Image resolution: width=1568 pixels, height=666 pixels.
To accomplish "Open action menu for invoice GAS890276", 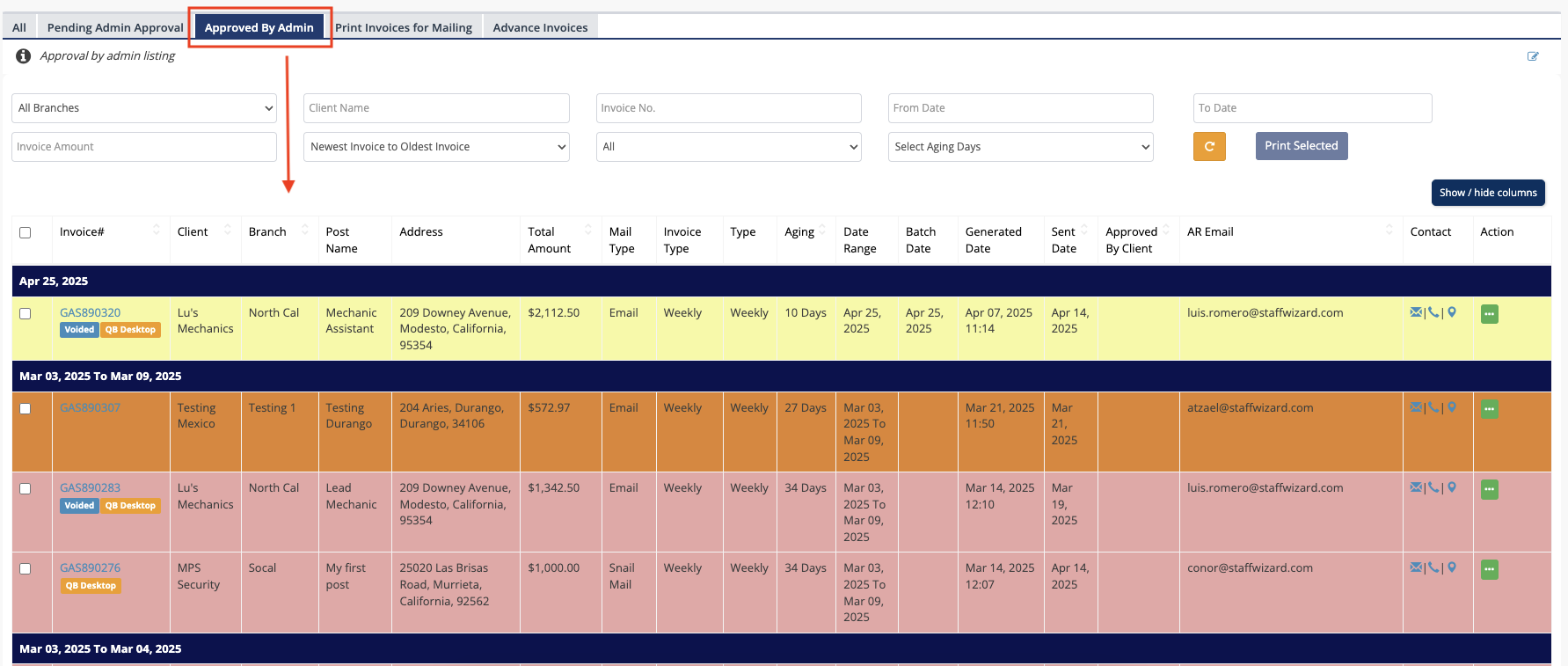I will tap(1489, 569).
